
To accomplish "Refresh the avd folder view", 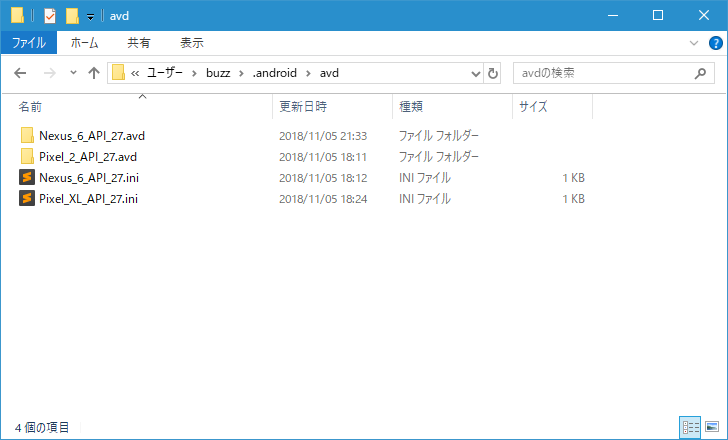I will [x=492, y=73].
